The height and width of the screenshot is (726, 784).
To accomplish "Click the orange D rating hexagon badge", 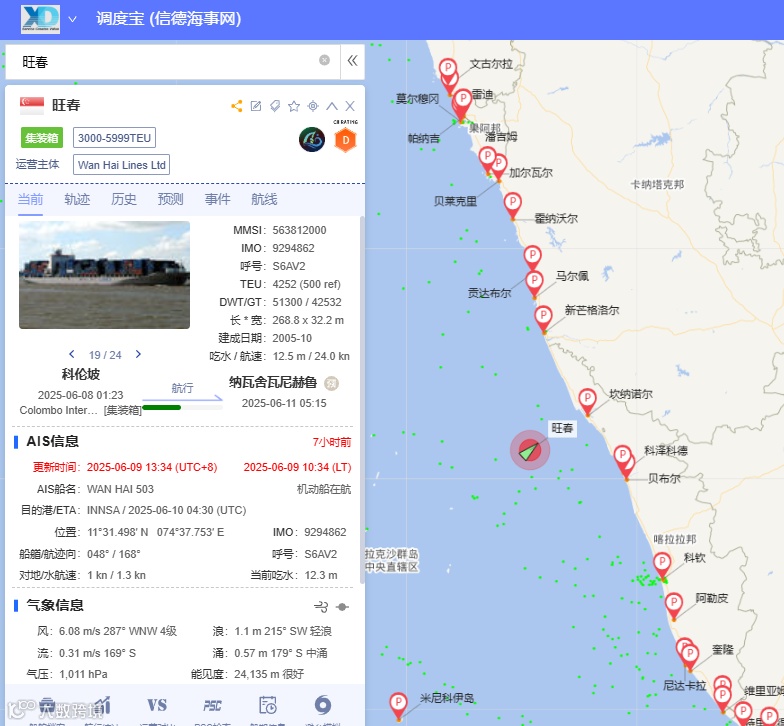I will (346, 140).
